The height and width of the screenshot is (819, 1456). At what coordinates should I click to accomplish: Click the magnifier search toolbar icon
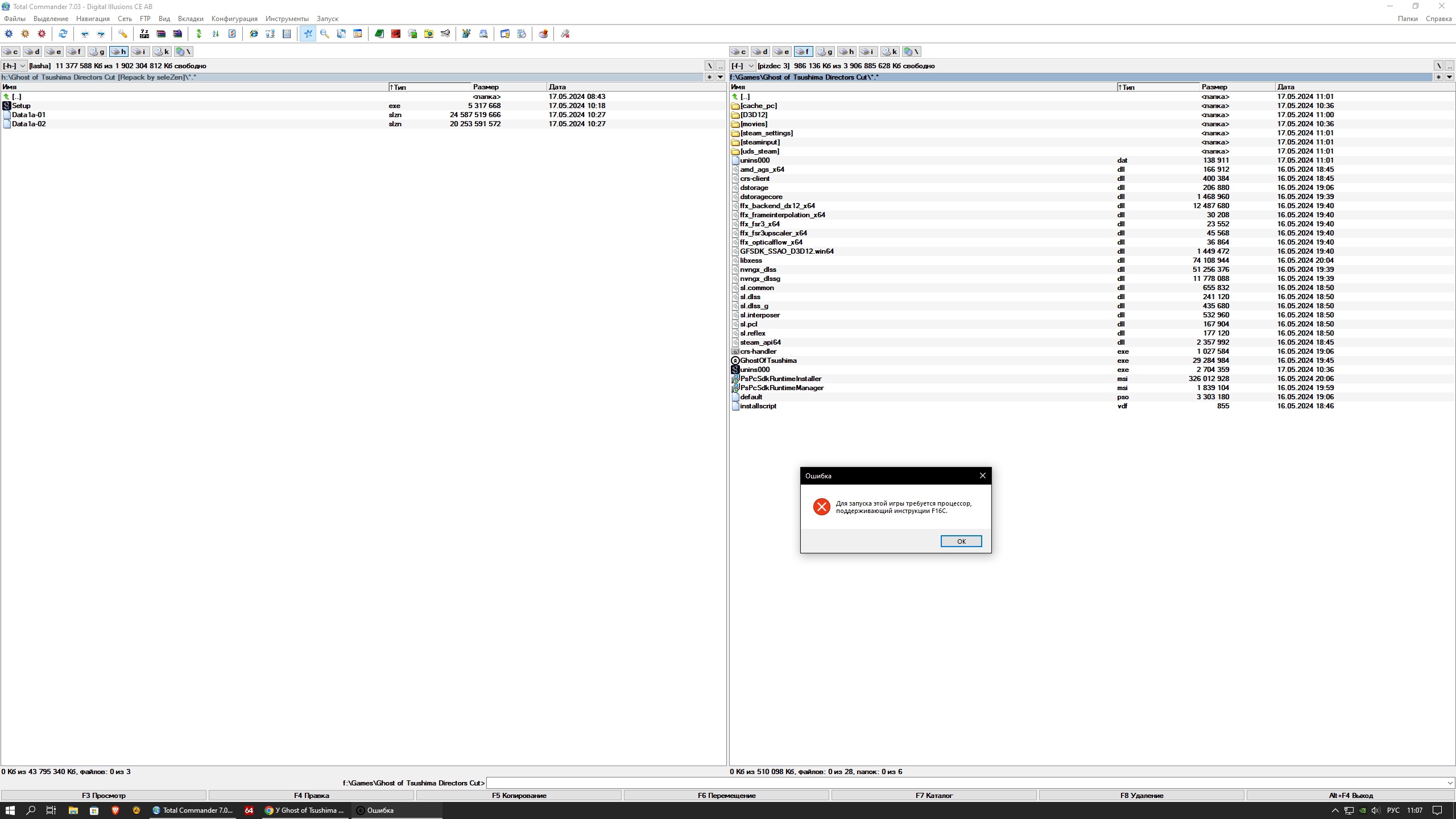coord(325,34)
